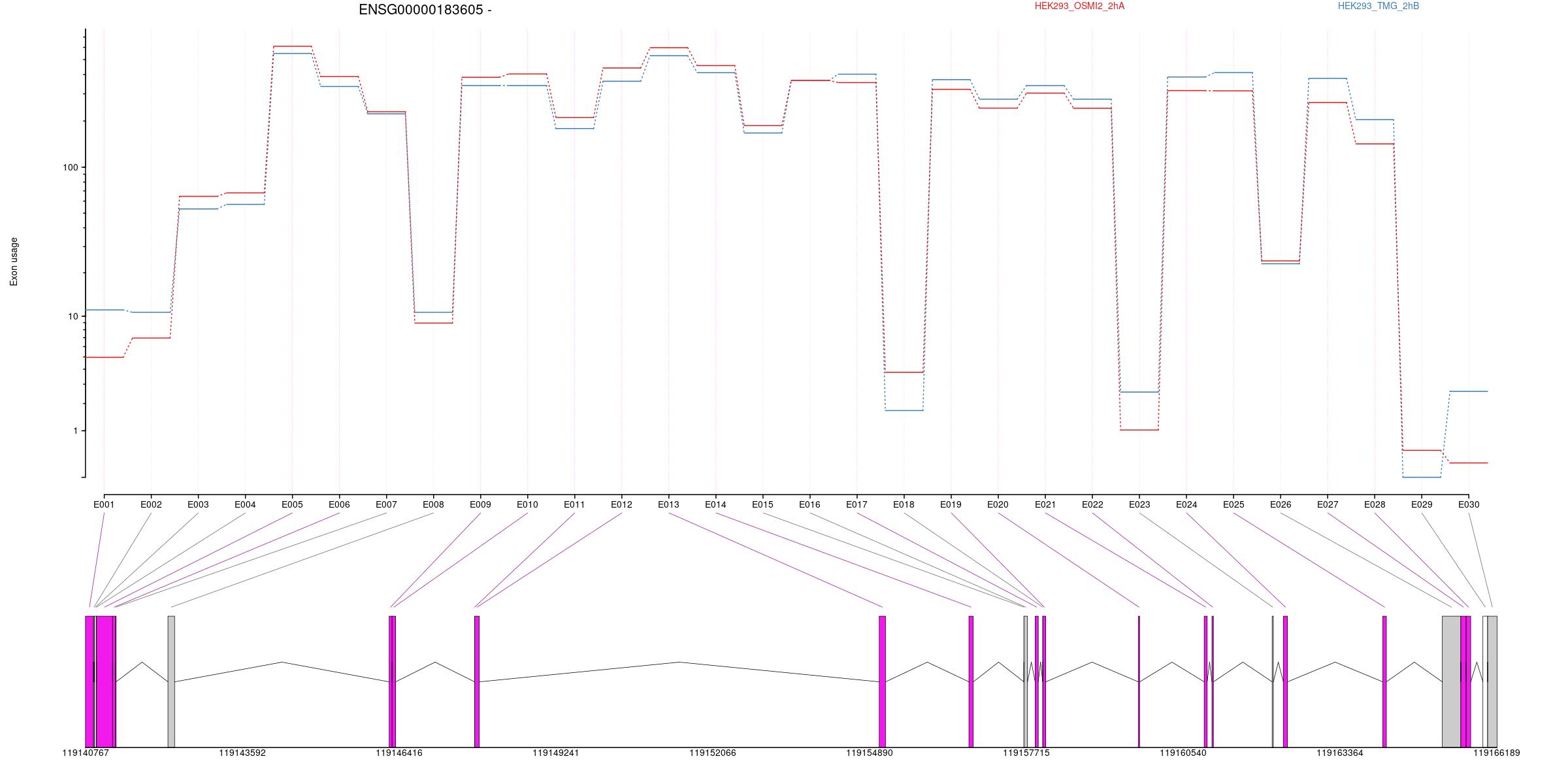Click exon label E004
The height and width of the screenshot is (784, 1568).
(x=245, y=504)
